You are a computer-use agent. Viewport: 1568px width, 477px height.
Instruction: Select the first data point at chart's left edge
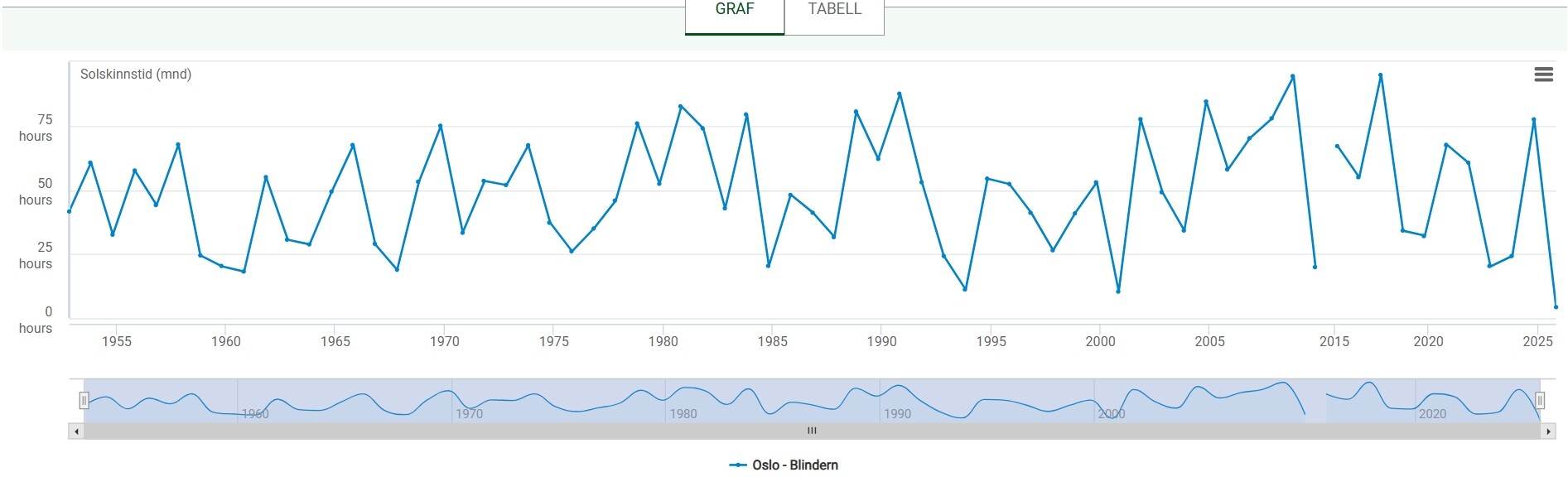click(70, 211)
